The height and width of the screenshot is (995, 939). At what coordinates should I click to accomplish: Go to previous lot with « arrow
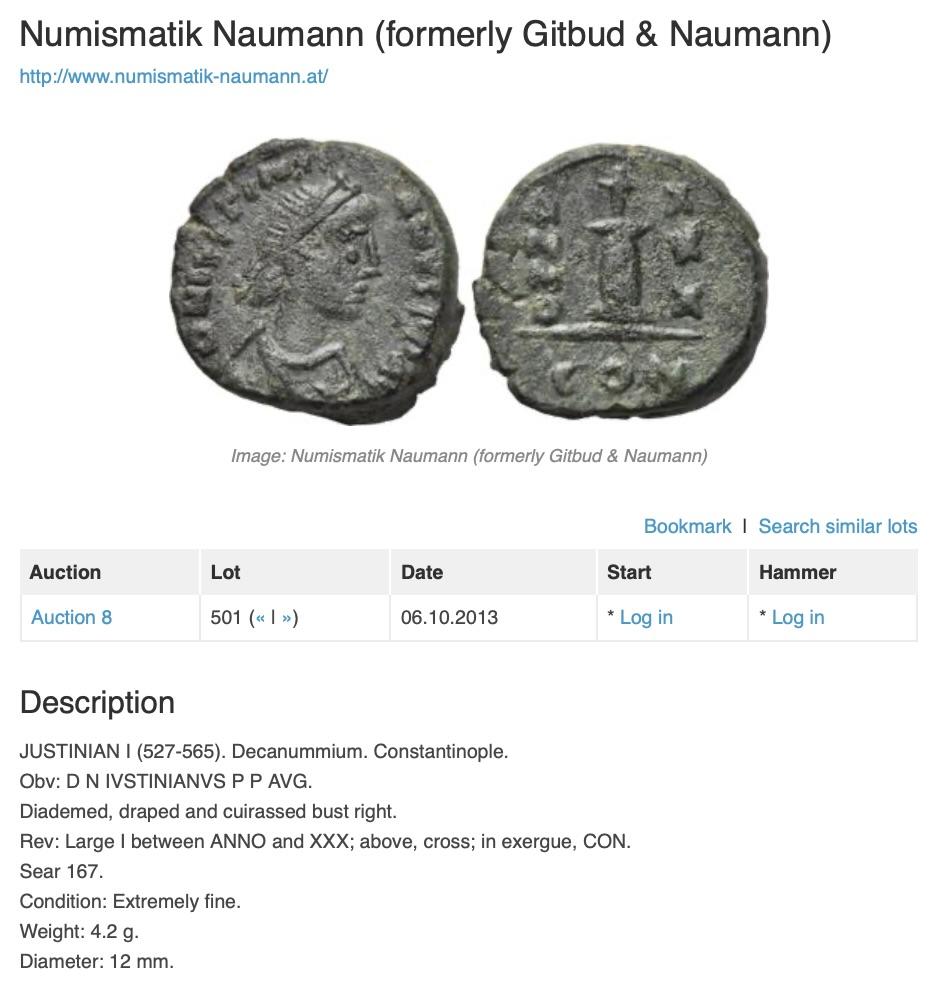pos(260,618)
